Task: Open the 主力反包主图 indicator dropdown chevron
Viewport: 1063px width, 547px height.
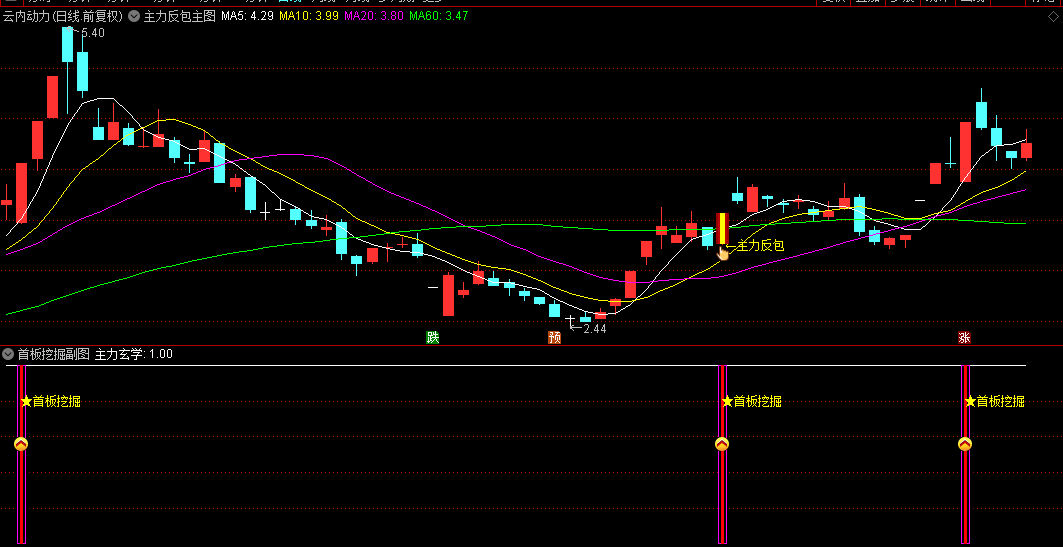Action: pos(134,16)
